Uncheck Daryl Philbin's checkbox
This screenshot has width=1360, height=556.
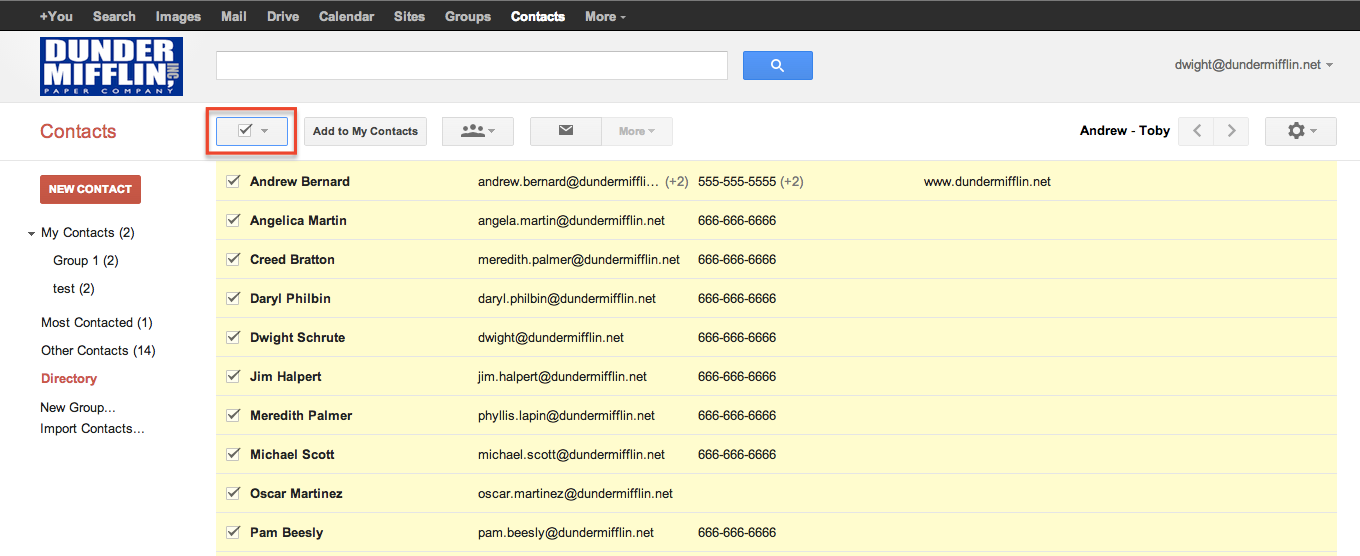tap(233, 298)
